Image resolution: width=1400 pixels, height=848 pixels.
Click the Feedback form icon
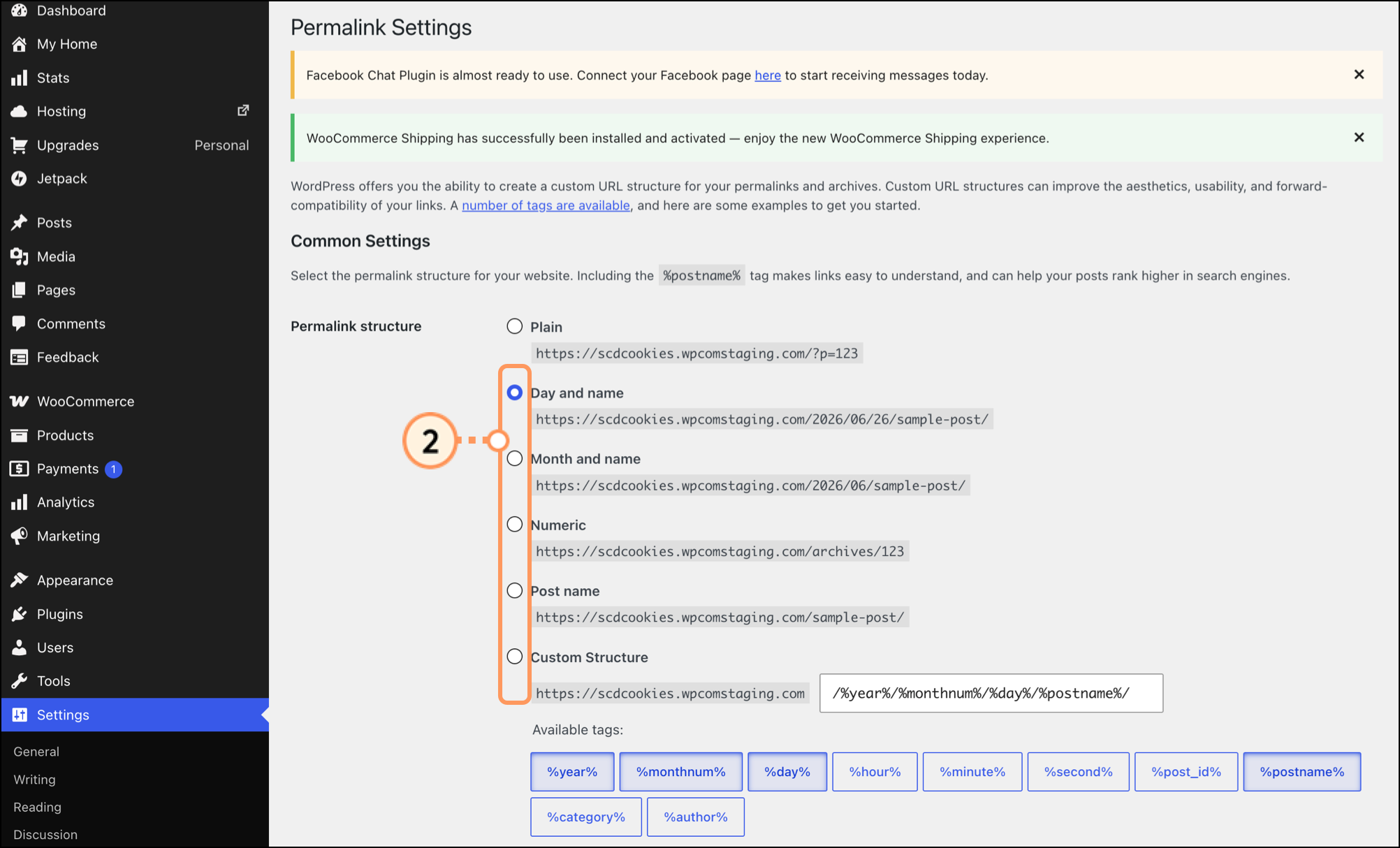click(20, 357)
